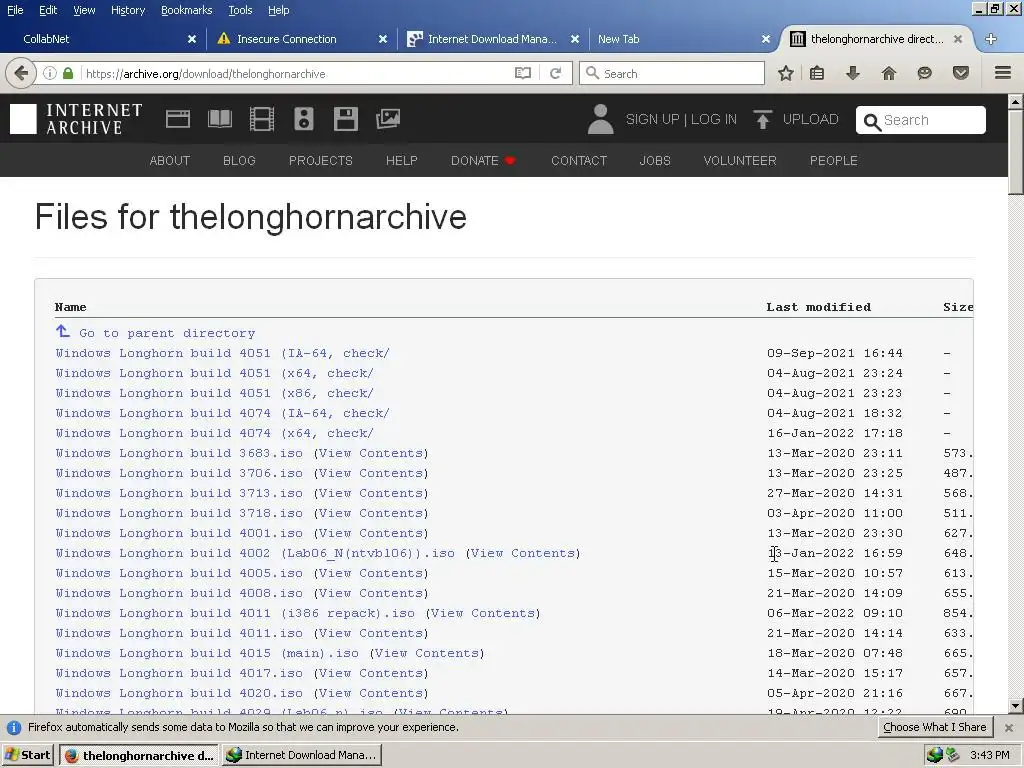
Task: Open the Bookmarks menu
Action: click(x=187, y=10)
